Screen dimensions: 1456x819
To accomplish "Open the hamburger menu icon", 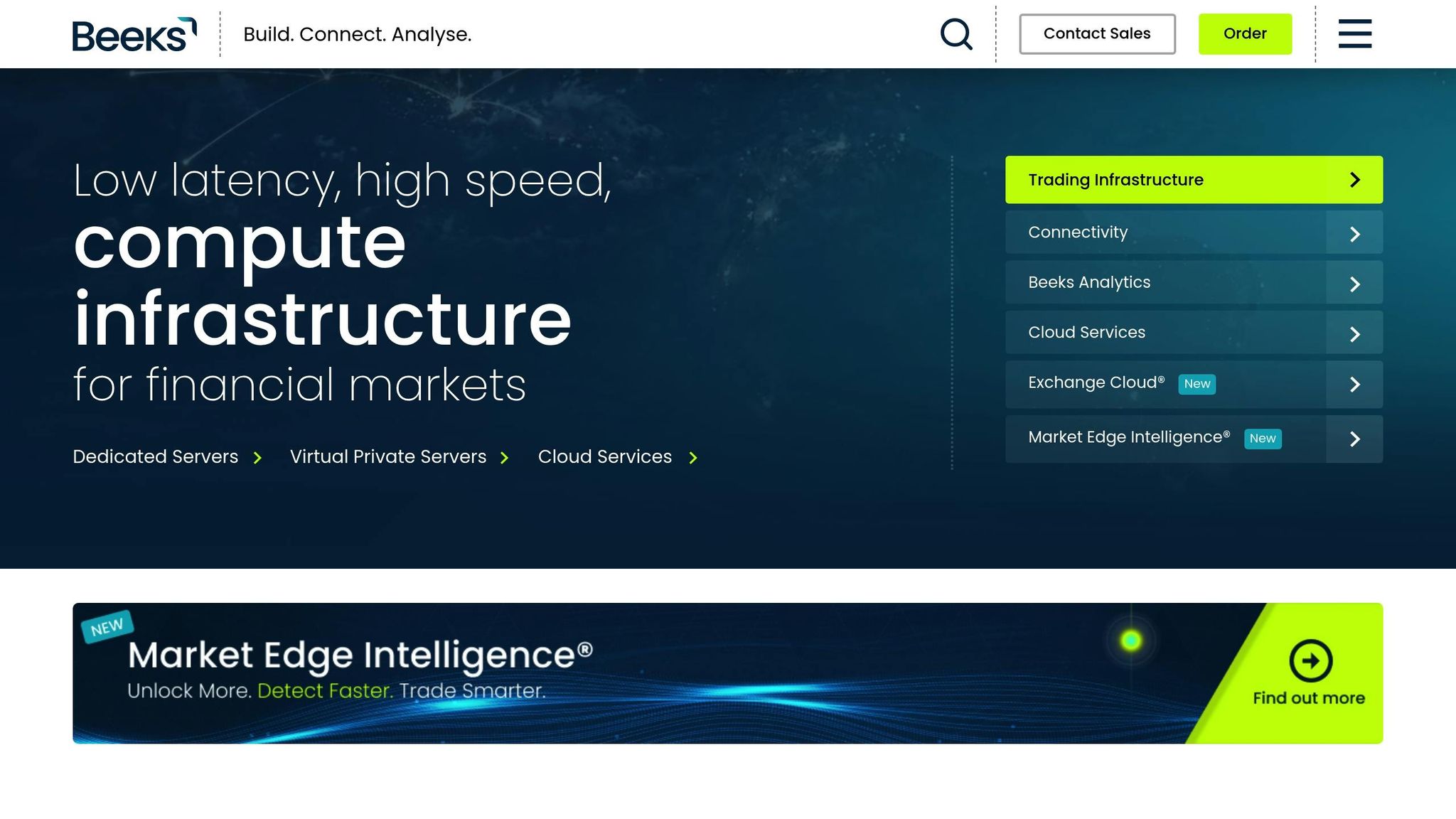I will tap(1354, 34).
